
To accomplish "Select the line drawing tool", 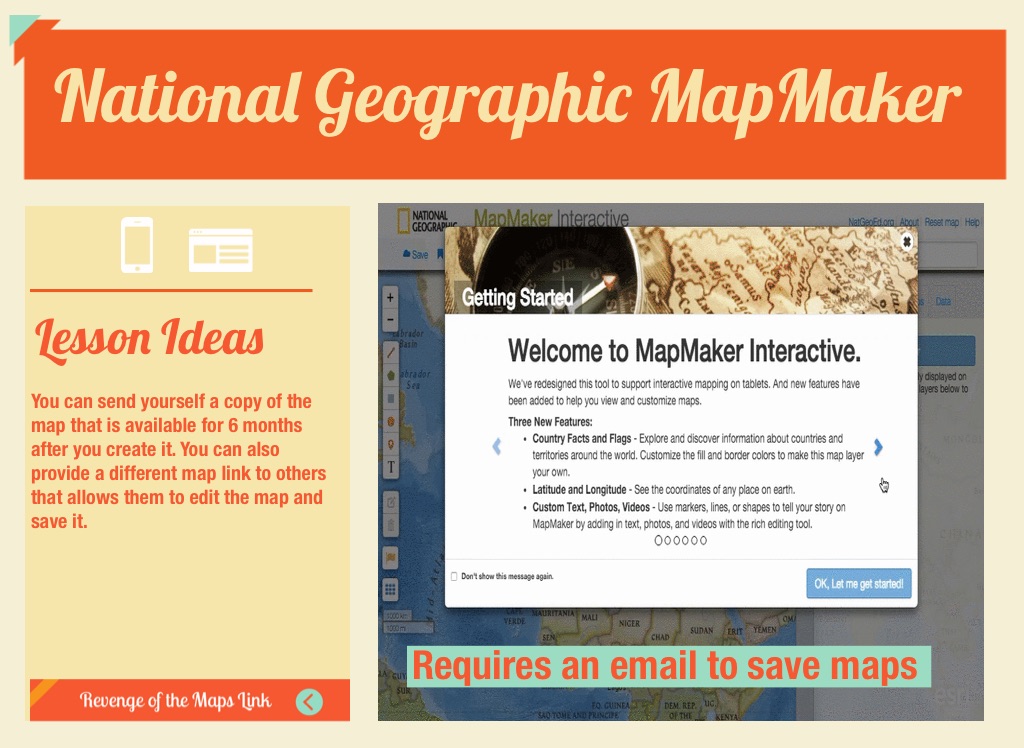I will click(x=390, y=352).
